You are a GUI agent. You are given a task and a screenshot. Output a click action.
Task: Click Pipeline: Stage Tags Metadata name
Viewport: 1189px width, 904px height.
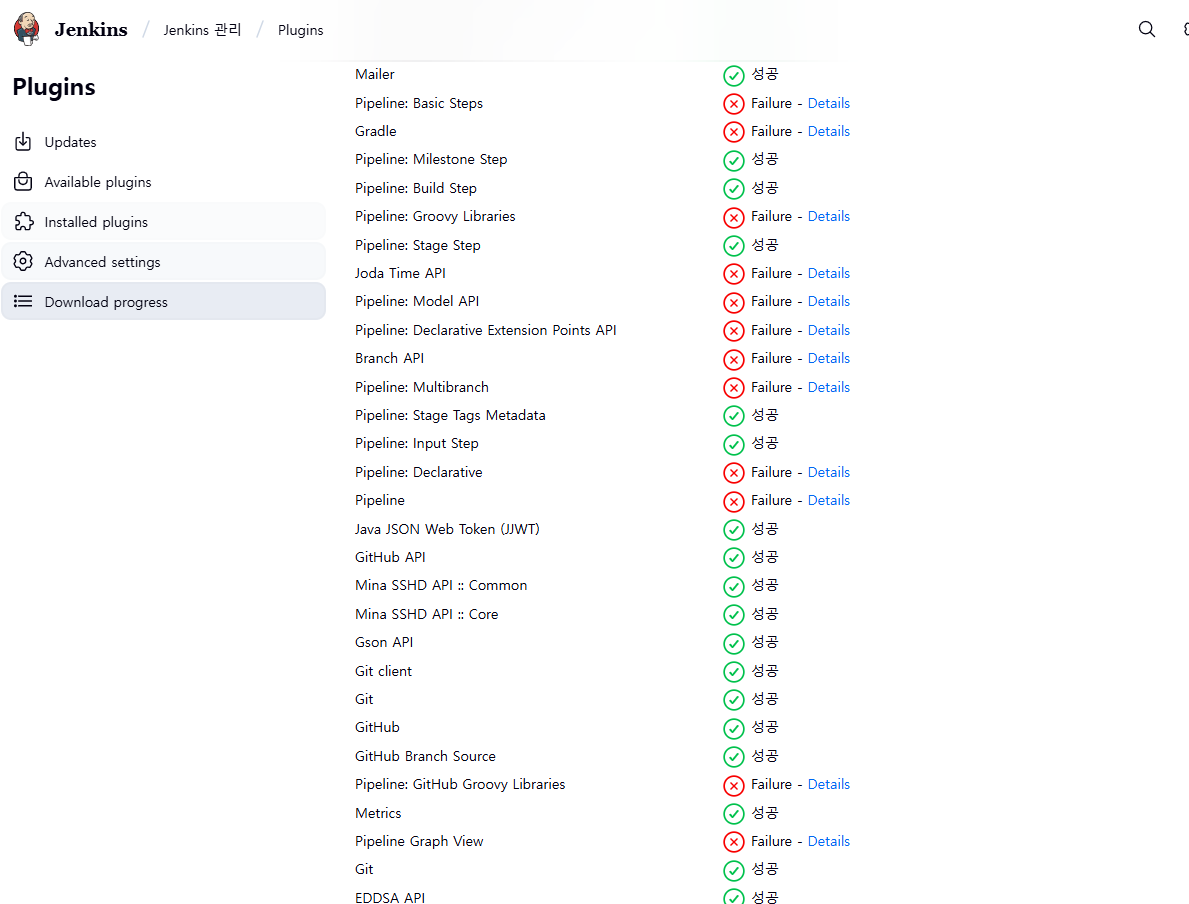(450, 415)
